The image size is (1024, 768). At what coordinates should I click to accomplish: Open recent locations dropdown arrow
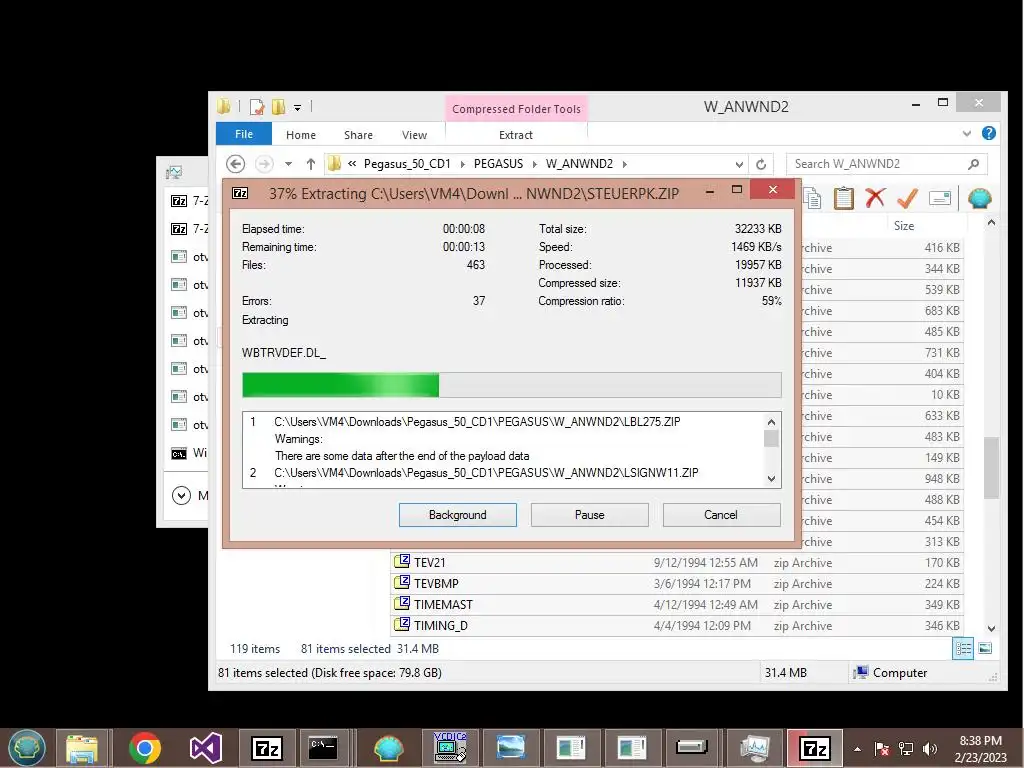click(x=288, y=164)
